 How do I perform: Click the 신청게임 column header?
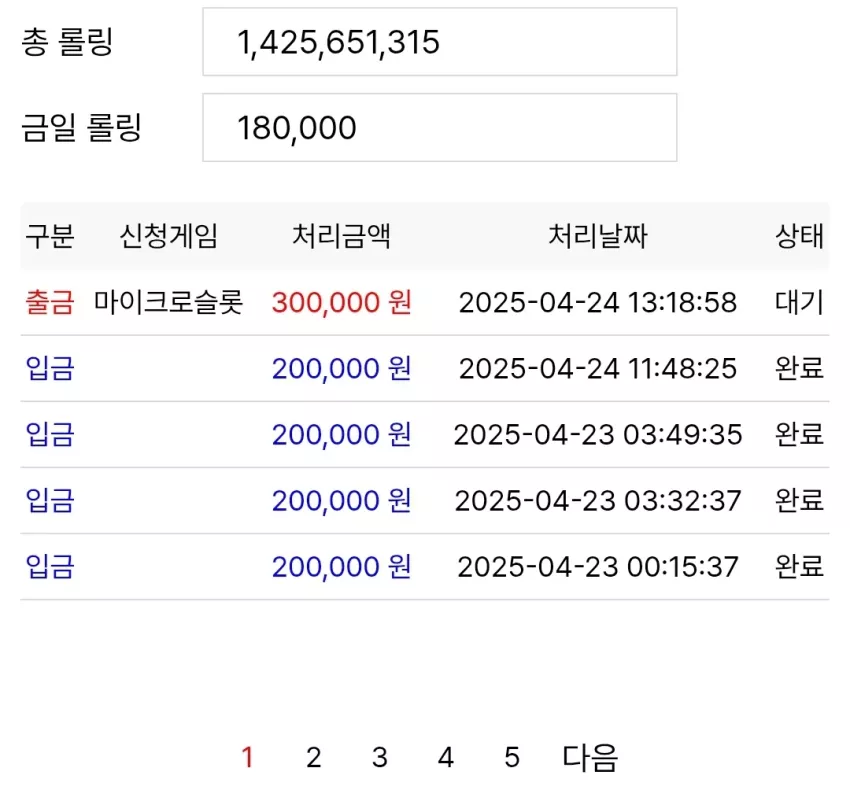coord(169,236)
